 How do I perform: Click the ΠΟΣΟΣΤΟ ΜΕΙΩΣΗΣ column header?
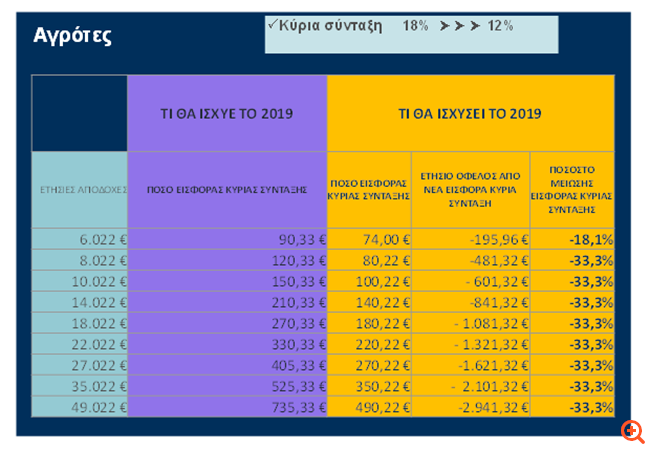click(x=573, y=190)
